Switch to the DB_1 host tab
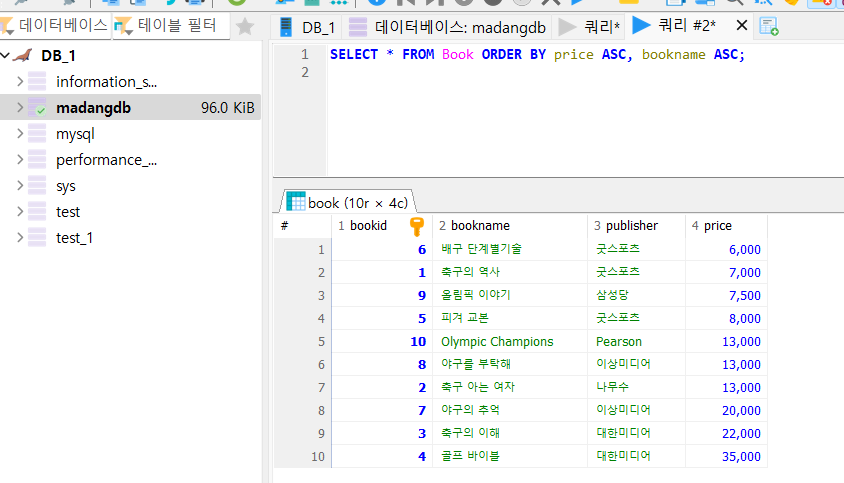Viewport: 844px width, 483px height. pos(307,27)
